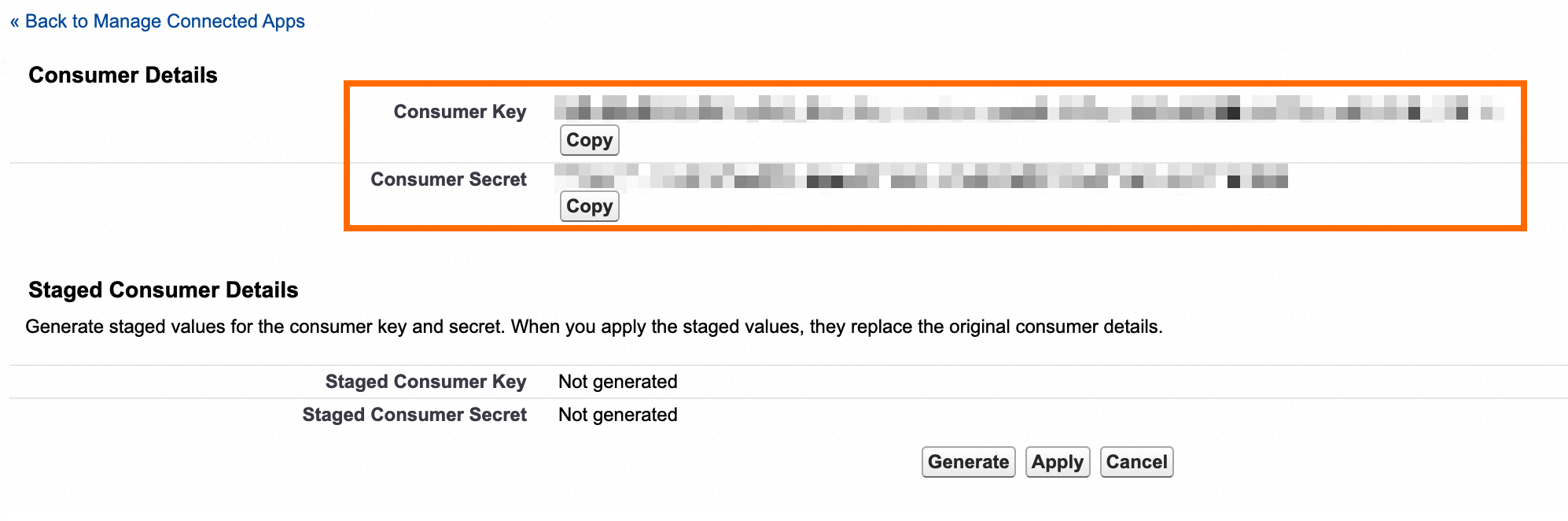Click the Staged Consumer Key label
1568x521 pixels.
425,382
